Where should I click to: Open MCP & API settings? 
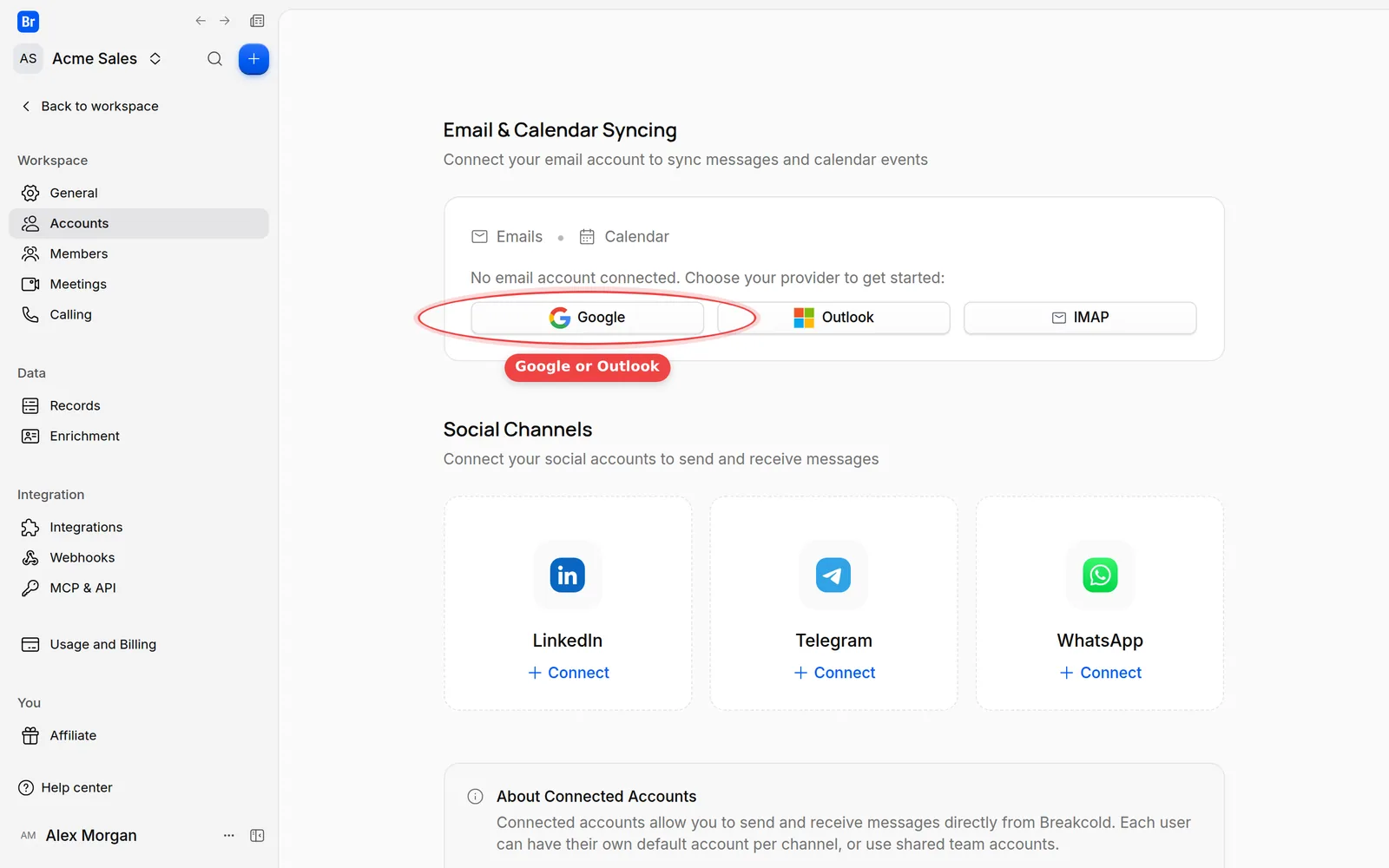(139, 588)
